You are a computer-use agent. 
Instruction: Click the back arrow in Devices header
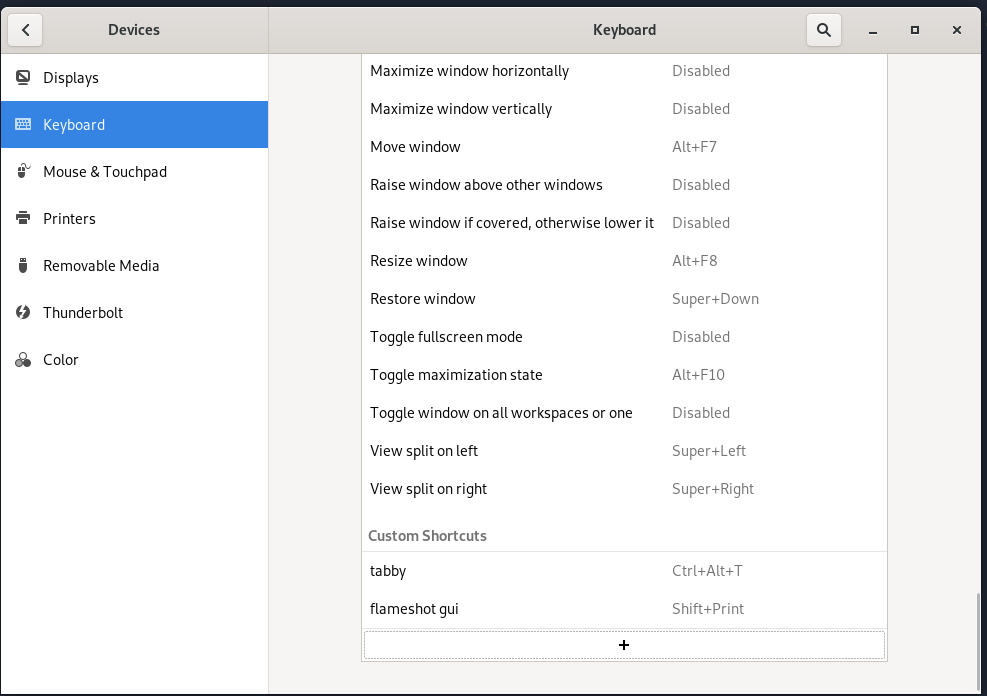coord(26,30)
